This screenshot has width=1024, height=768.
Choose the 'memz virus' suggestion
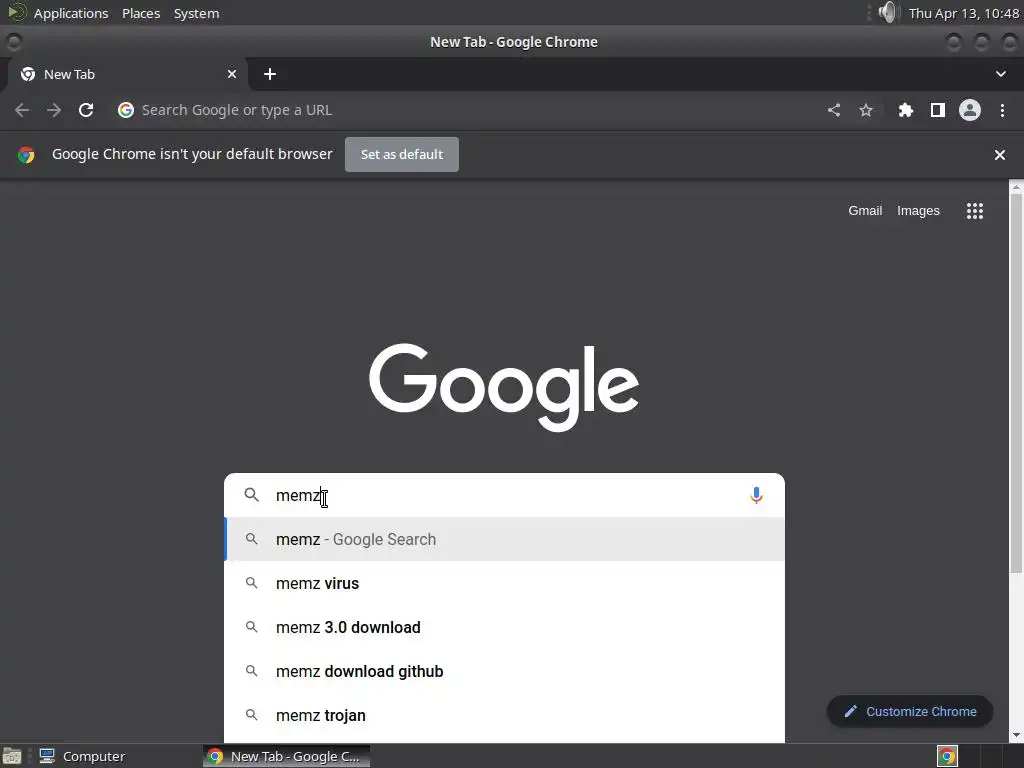(504, 583)
